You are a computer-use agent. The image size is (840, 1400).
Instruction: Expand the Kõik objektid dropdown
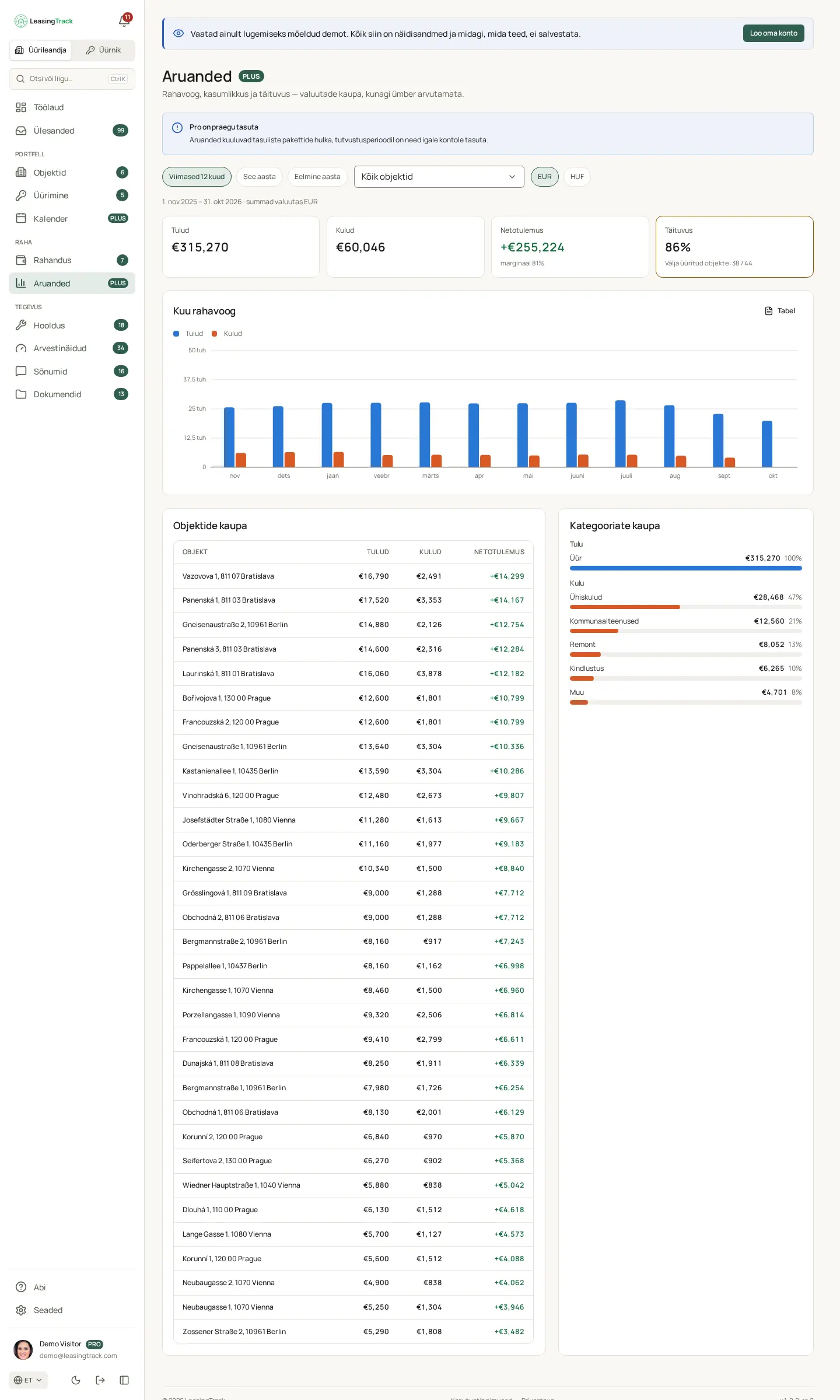[x=439, y=177]
